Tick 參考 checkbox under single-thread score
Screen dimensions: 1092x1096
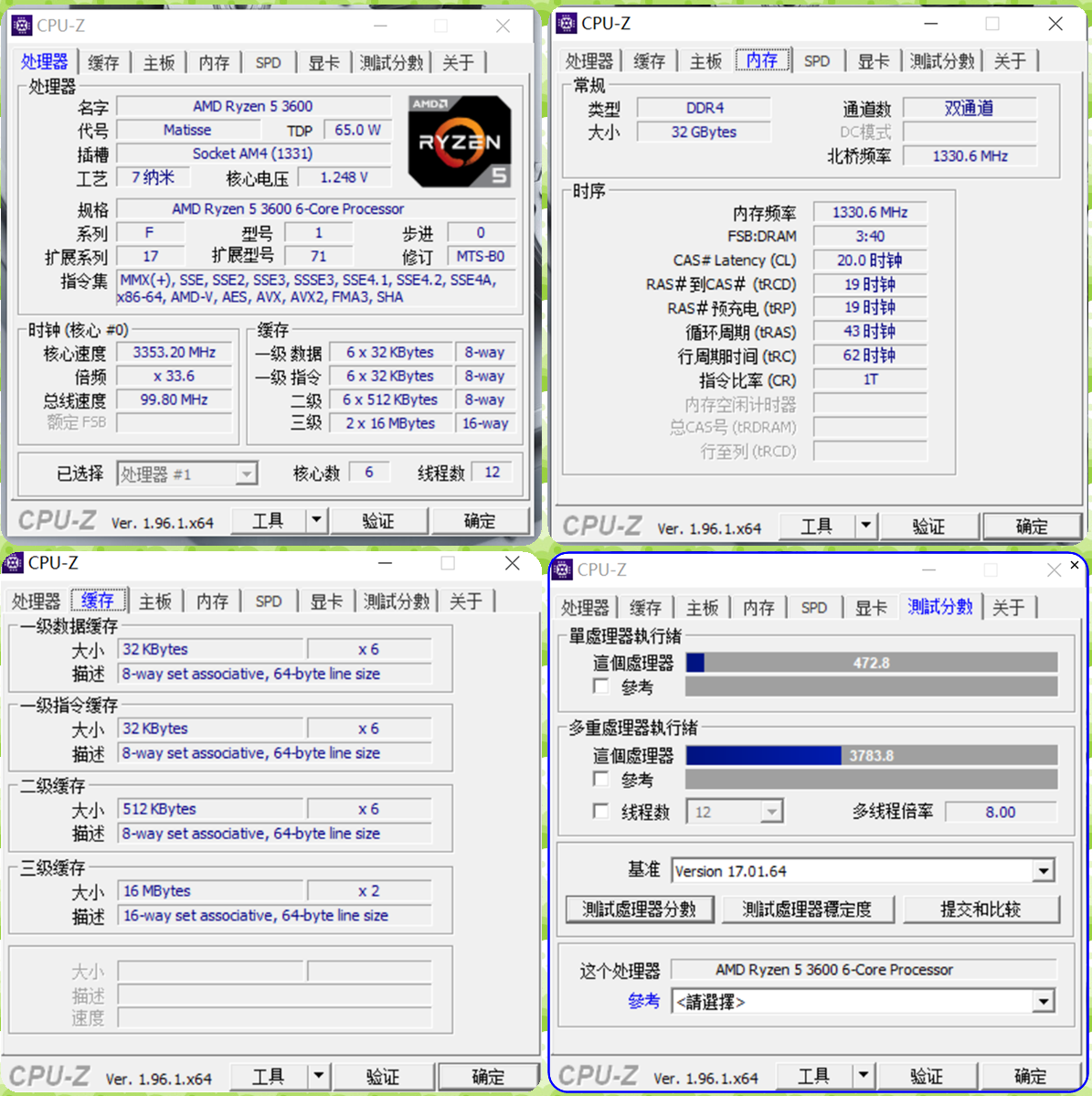(x=600, y=686)
